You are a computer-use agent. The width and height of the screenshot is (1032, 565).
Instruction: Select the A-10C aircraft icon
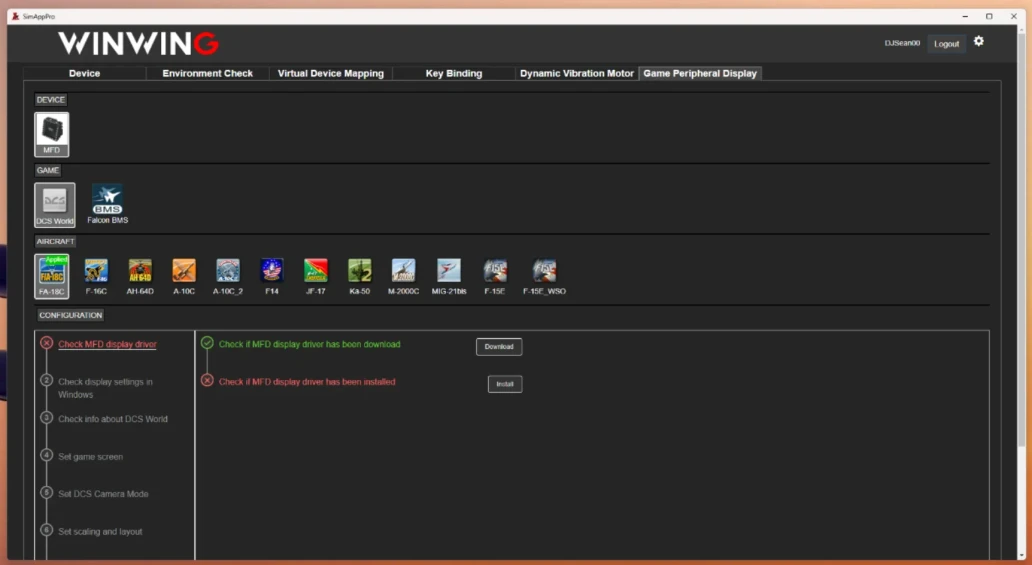(x=184, y=276)
